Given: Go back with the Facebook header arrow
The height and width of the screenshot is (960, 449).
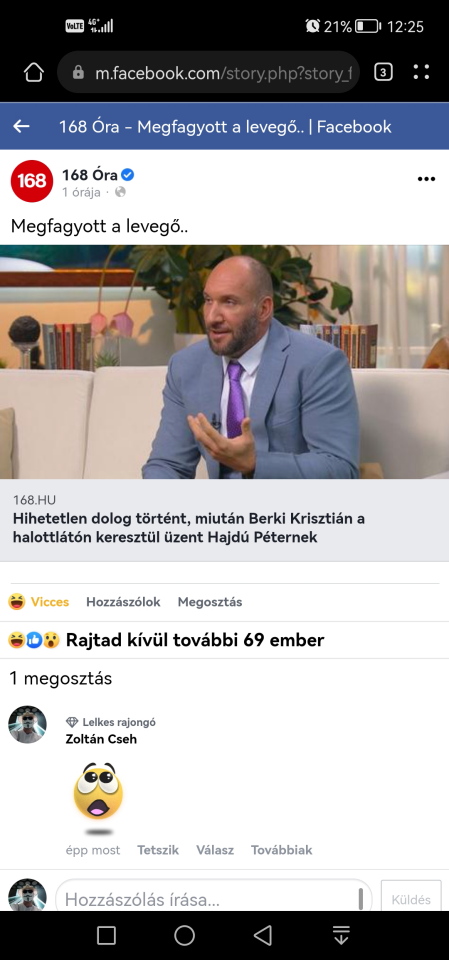Looking at the screenshot, I should (21, 127).
